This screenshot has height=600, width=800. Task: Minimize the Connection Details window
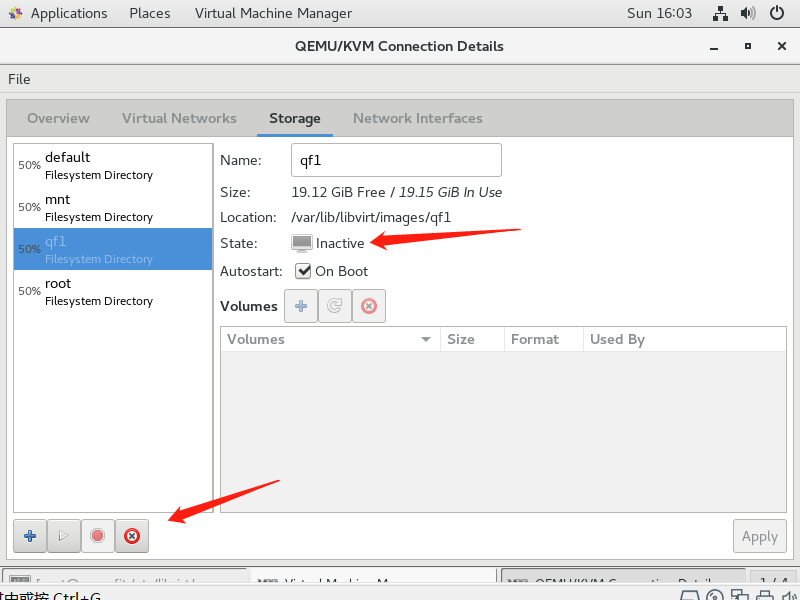714,47
